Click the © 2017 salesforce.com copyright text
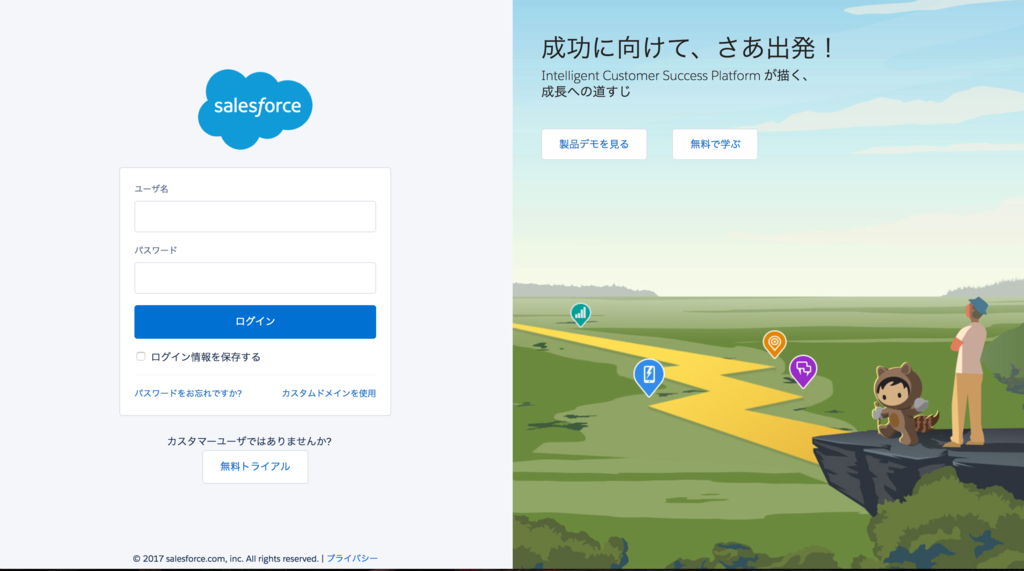The image size is (1024, 571). (x=225, y=559)
